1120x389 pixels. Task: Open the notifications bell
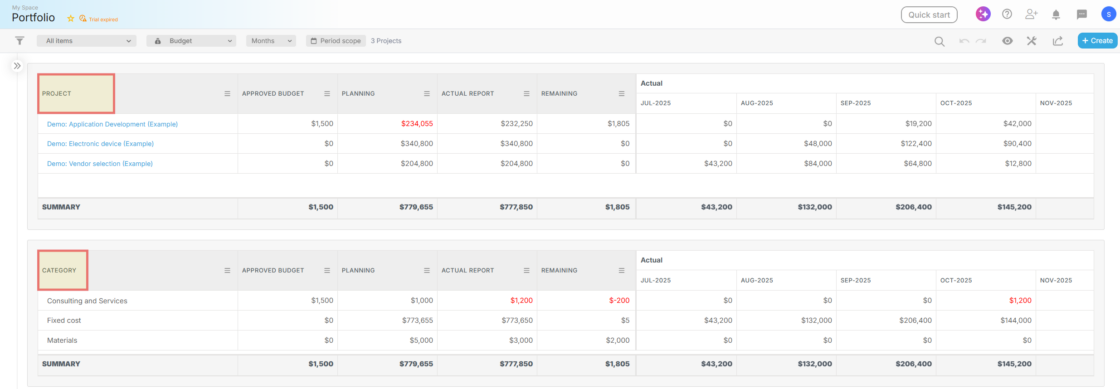pyautogui.click(x=1056, y=14)
